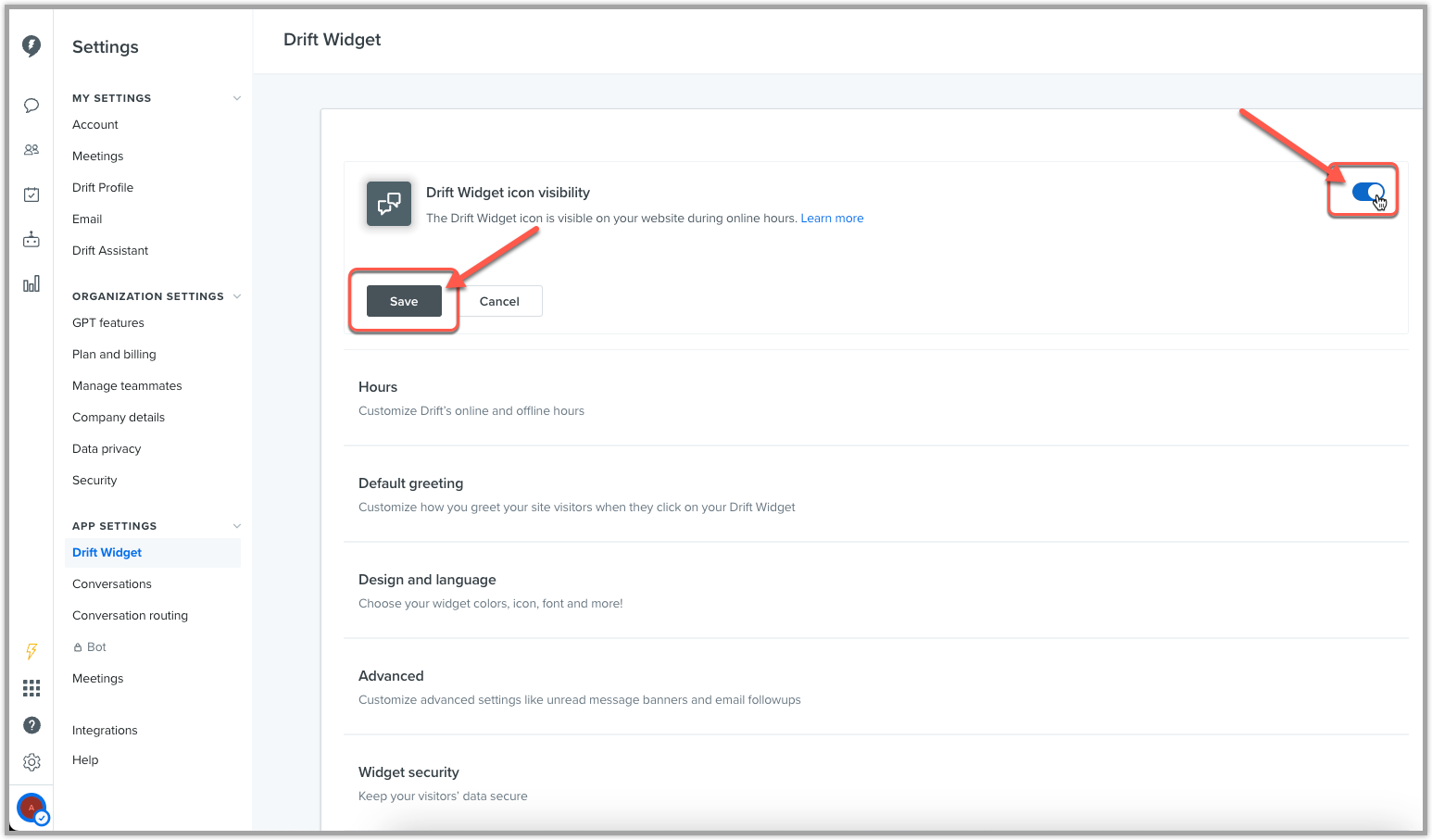Open Company details

[x=119, y=418]
